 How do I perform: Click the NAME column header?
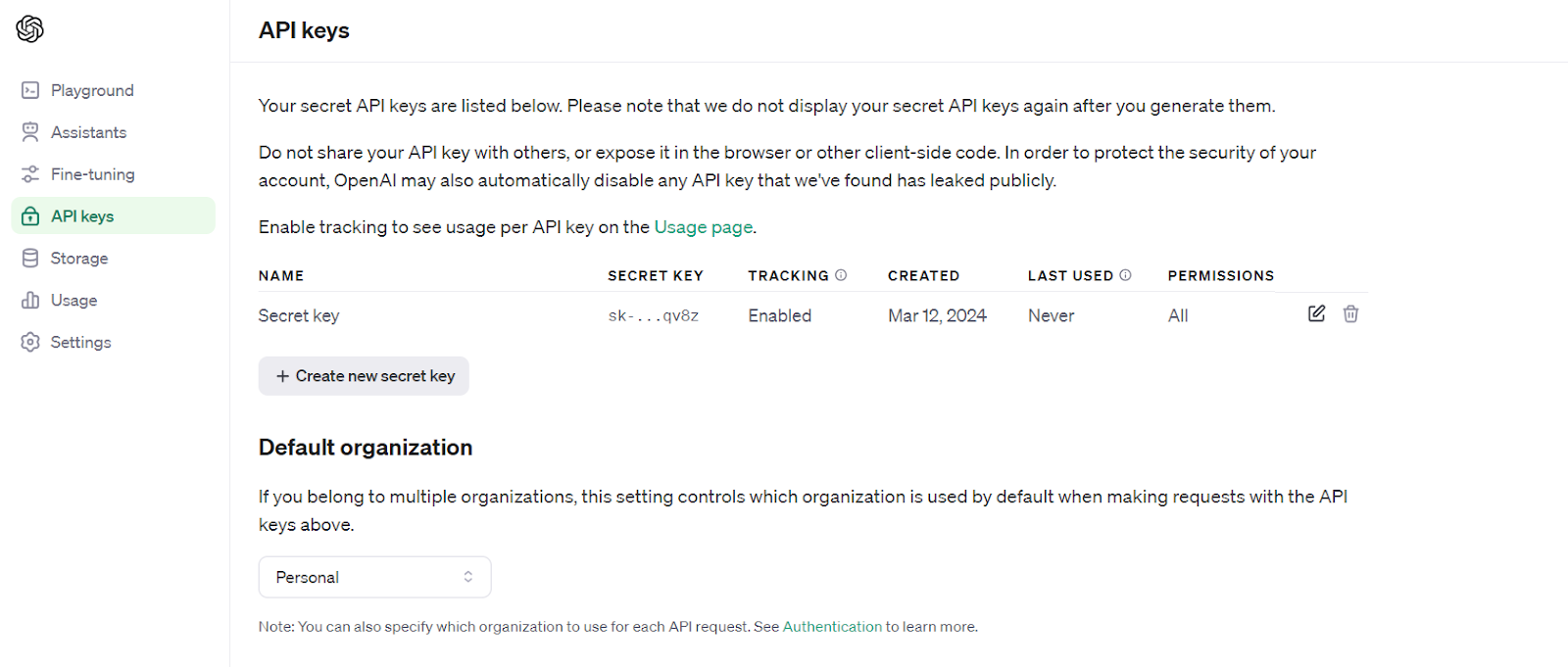coord(281,276)
